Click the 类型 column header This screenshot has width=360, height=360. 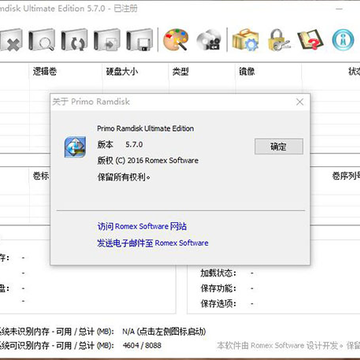[x=180, y=71]
